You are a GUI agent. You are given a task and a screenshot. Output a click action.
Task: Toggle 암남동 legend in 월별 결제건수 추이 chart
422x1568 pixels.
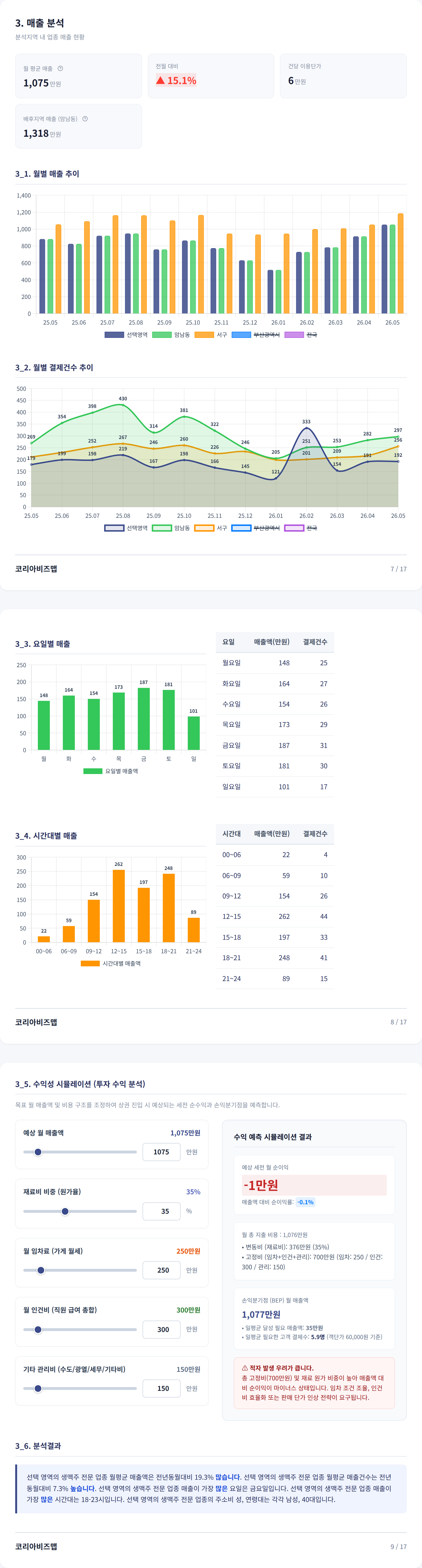tap(171, 528)
